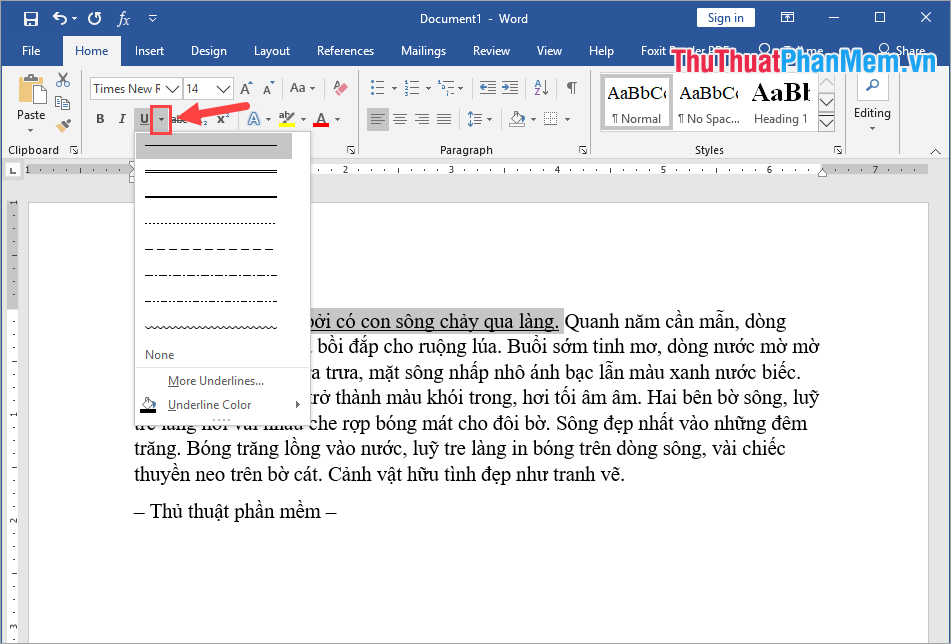This screenshot has height=644, width=951.
Task: Enable numbered list formatting
Action: coord(412,86)
